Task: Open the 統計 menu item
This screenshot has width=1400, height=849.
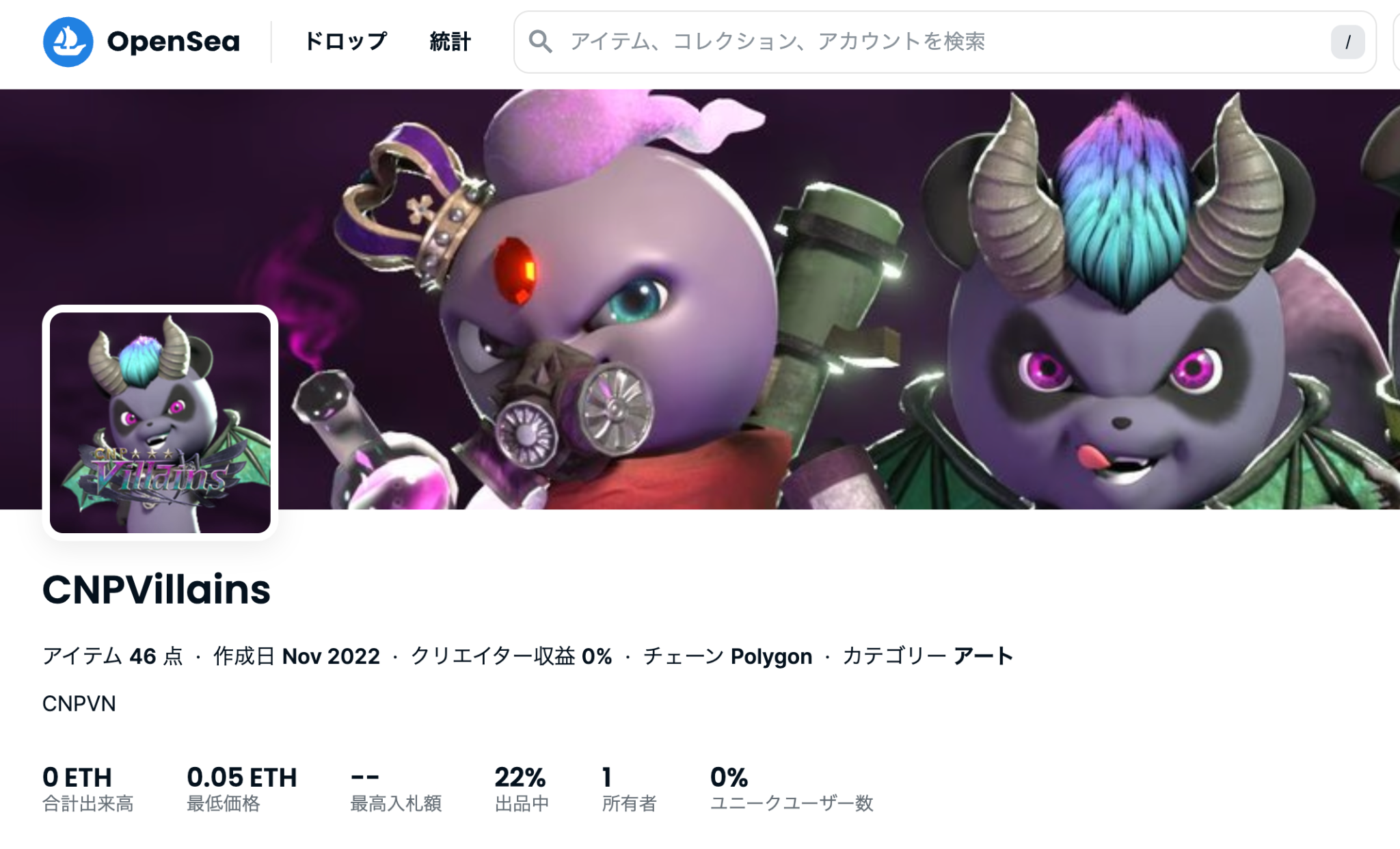Action: 450,42
